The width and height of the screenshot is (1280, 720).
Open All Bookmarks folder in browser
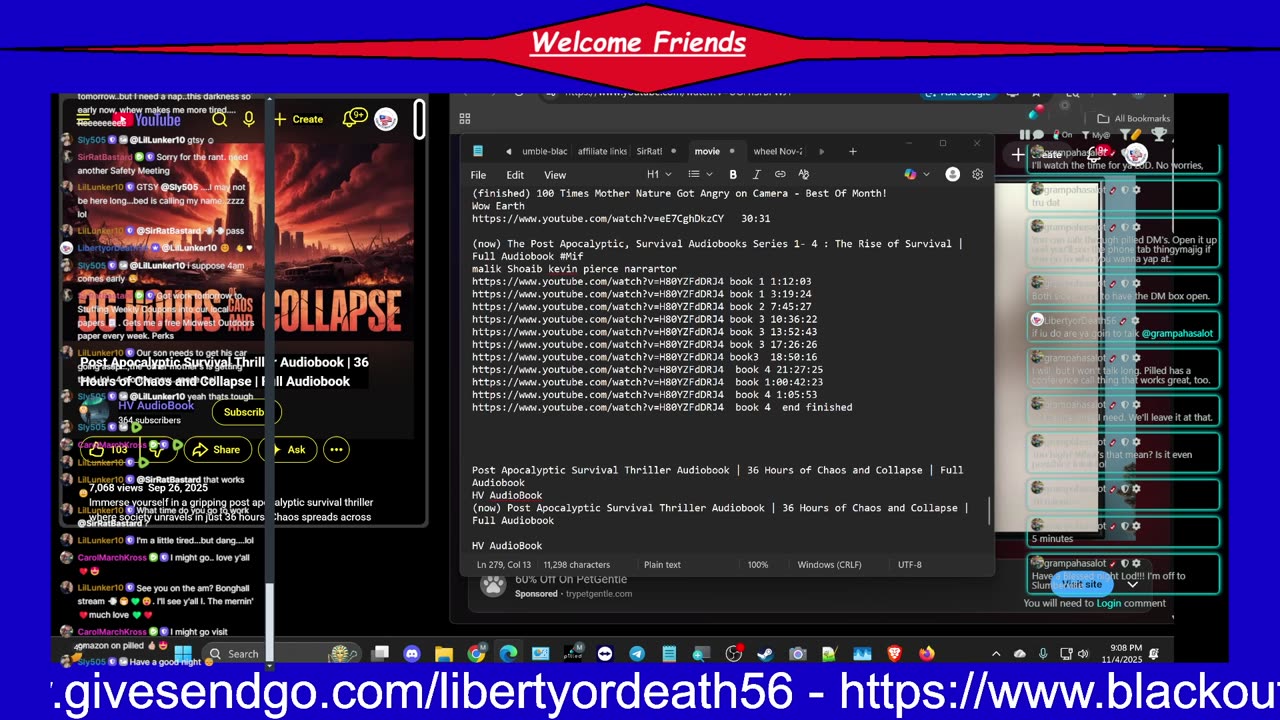(x=1134, y=118)
